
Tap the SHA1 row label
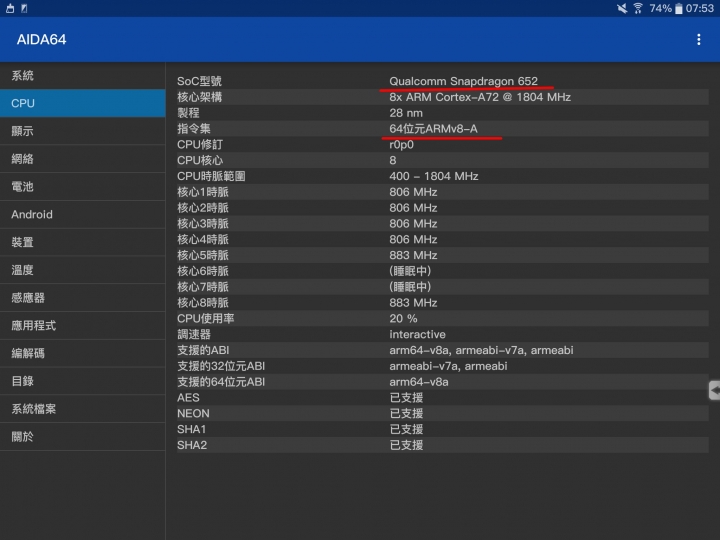point(191,430)
